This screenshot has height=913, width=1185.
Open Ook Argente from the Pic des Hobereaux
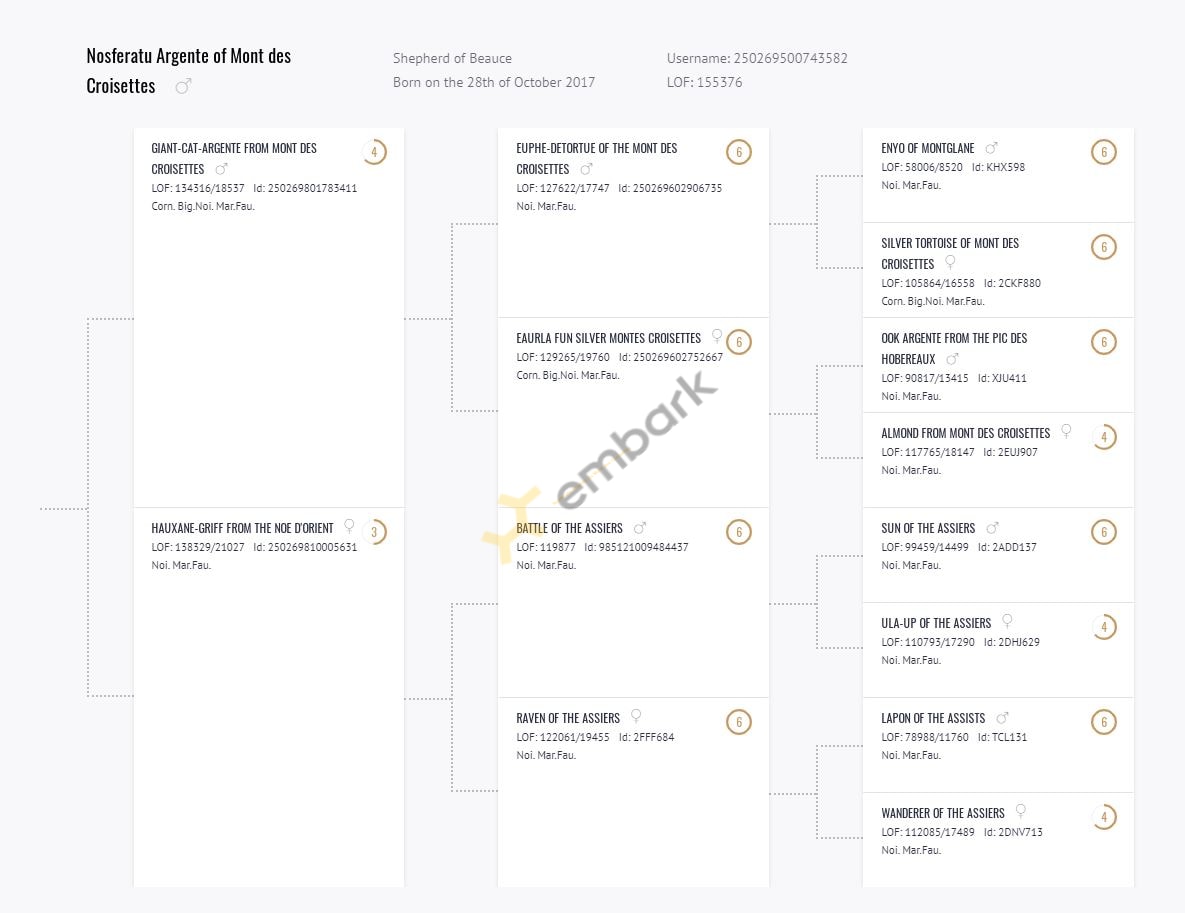[954, 349]
